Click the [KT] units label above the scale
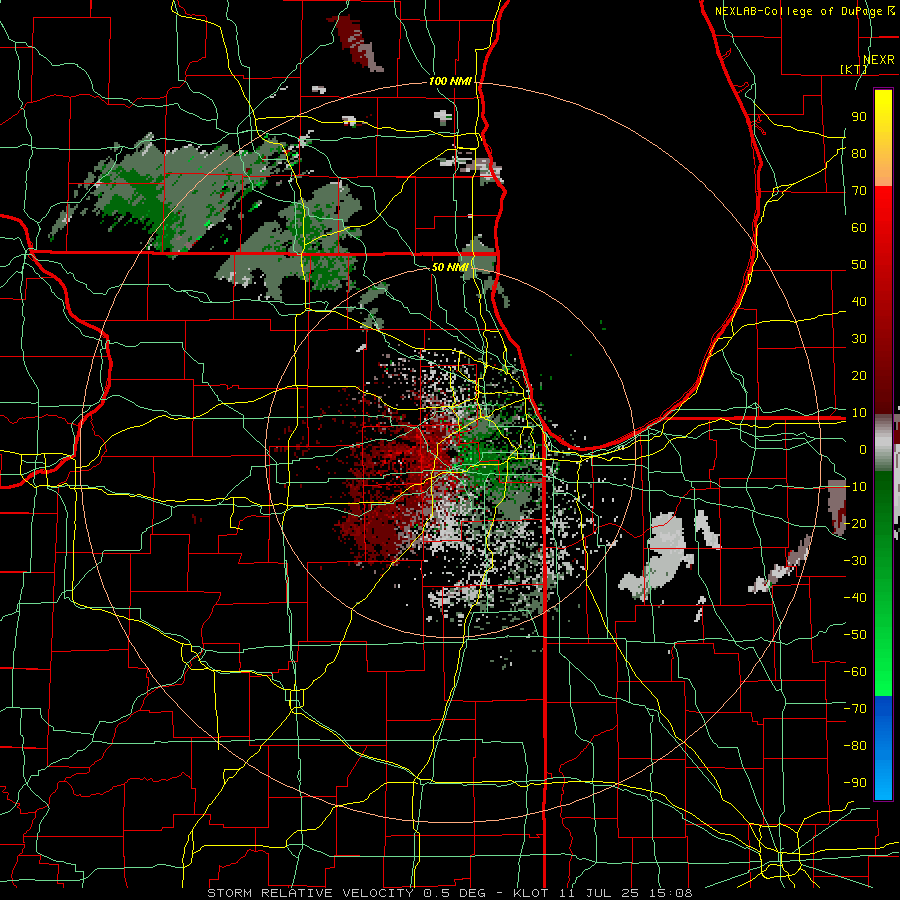 (x=854, y=69)
